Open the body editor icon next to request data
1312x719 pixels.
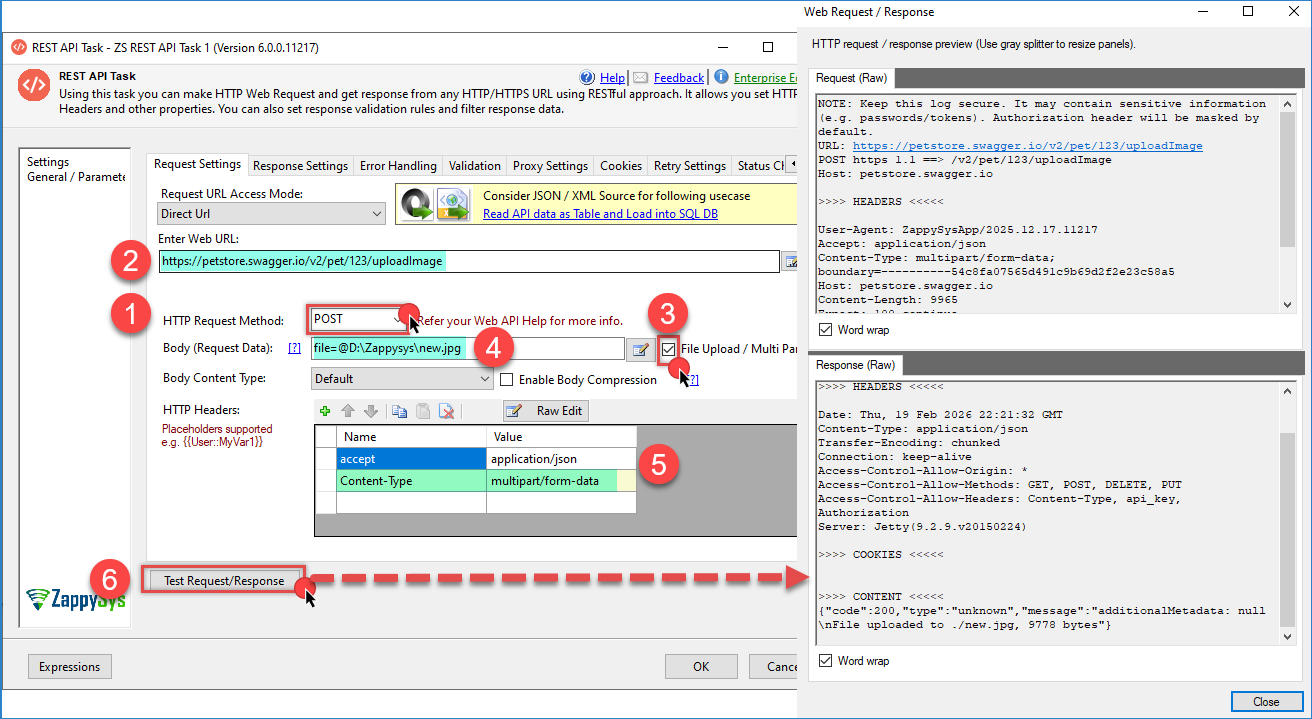click(639, 349)
